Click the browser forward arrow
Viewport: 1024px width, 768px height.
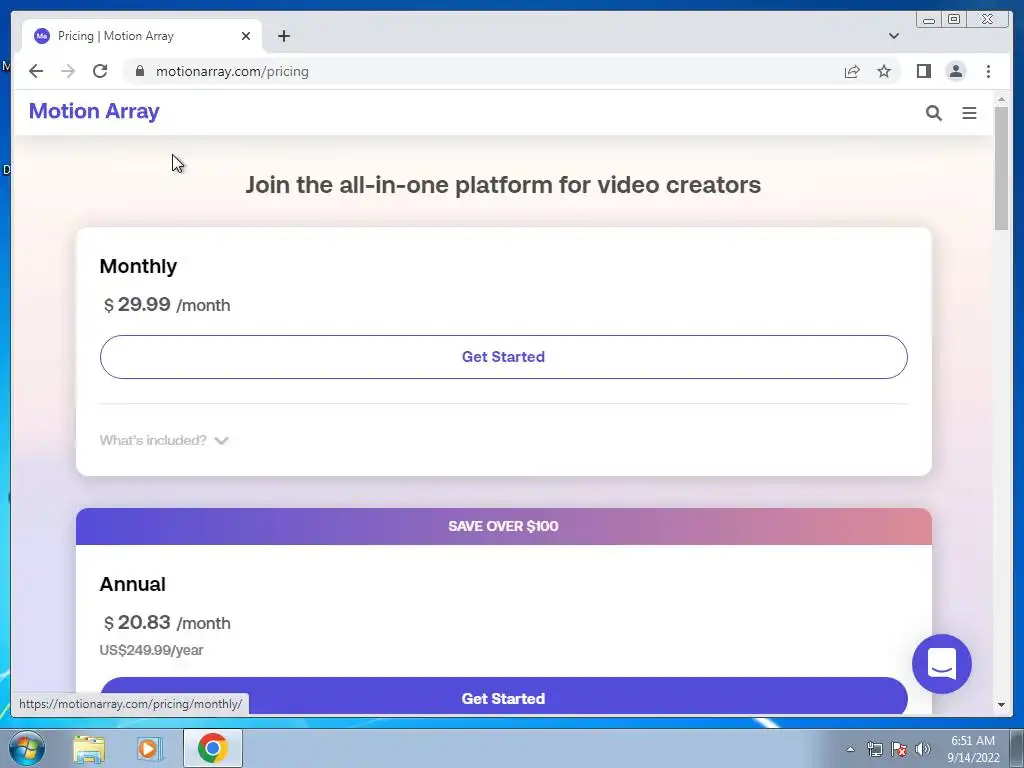point(68,71)
